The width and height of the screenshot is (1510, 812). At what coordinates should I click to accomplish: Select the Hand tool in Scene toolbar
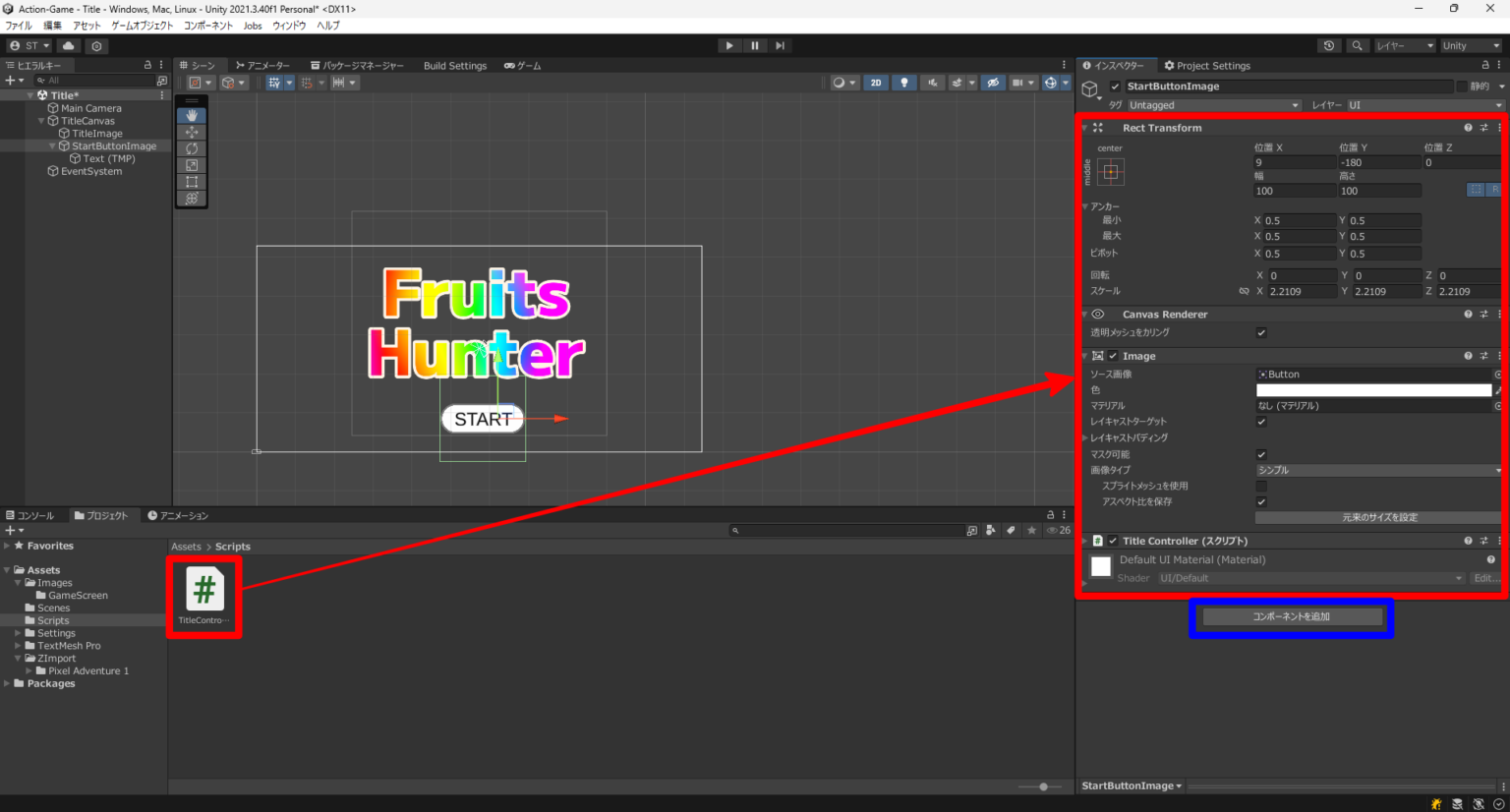[191, 115]
